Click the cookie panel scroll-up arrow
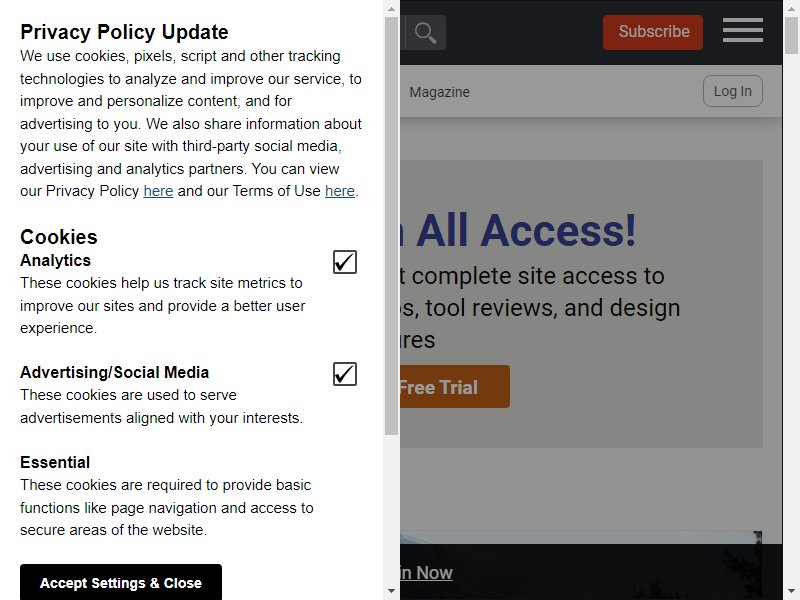This screenshot has height=600, width=800. coord(391,9)
